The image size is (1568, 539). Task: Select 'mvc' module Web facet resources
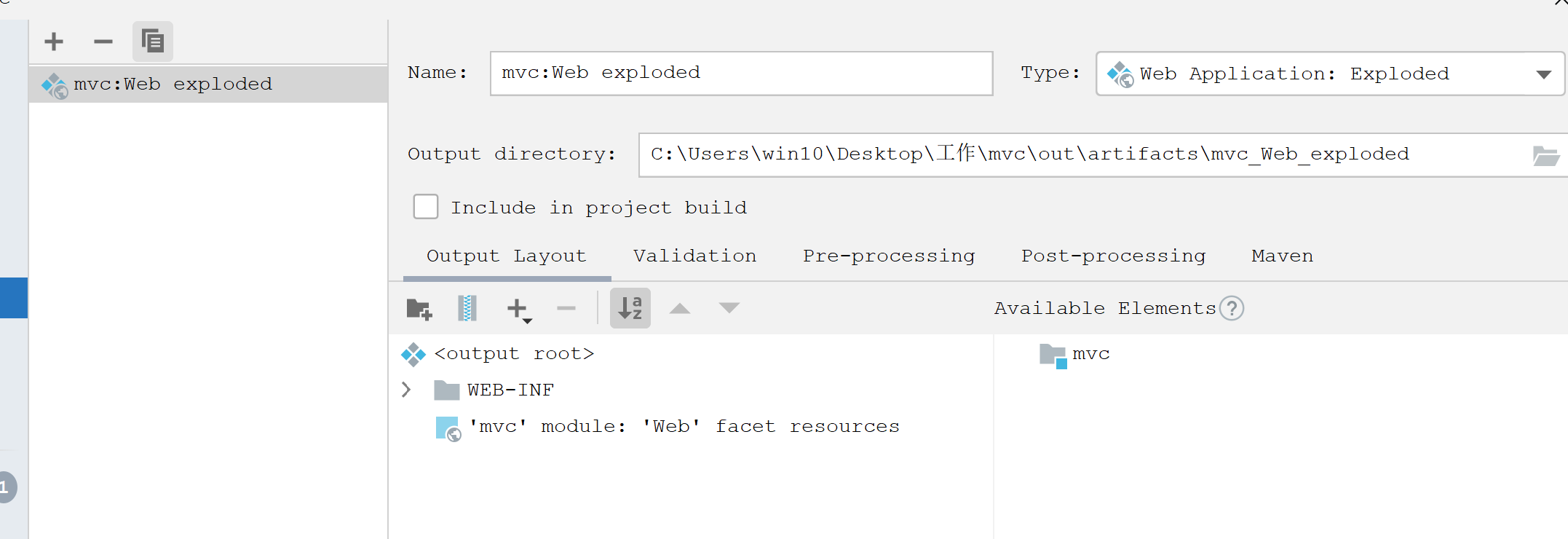(667, 427)
